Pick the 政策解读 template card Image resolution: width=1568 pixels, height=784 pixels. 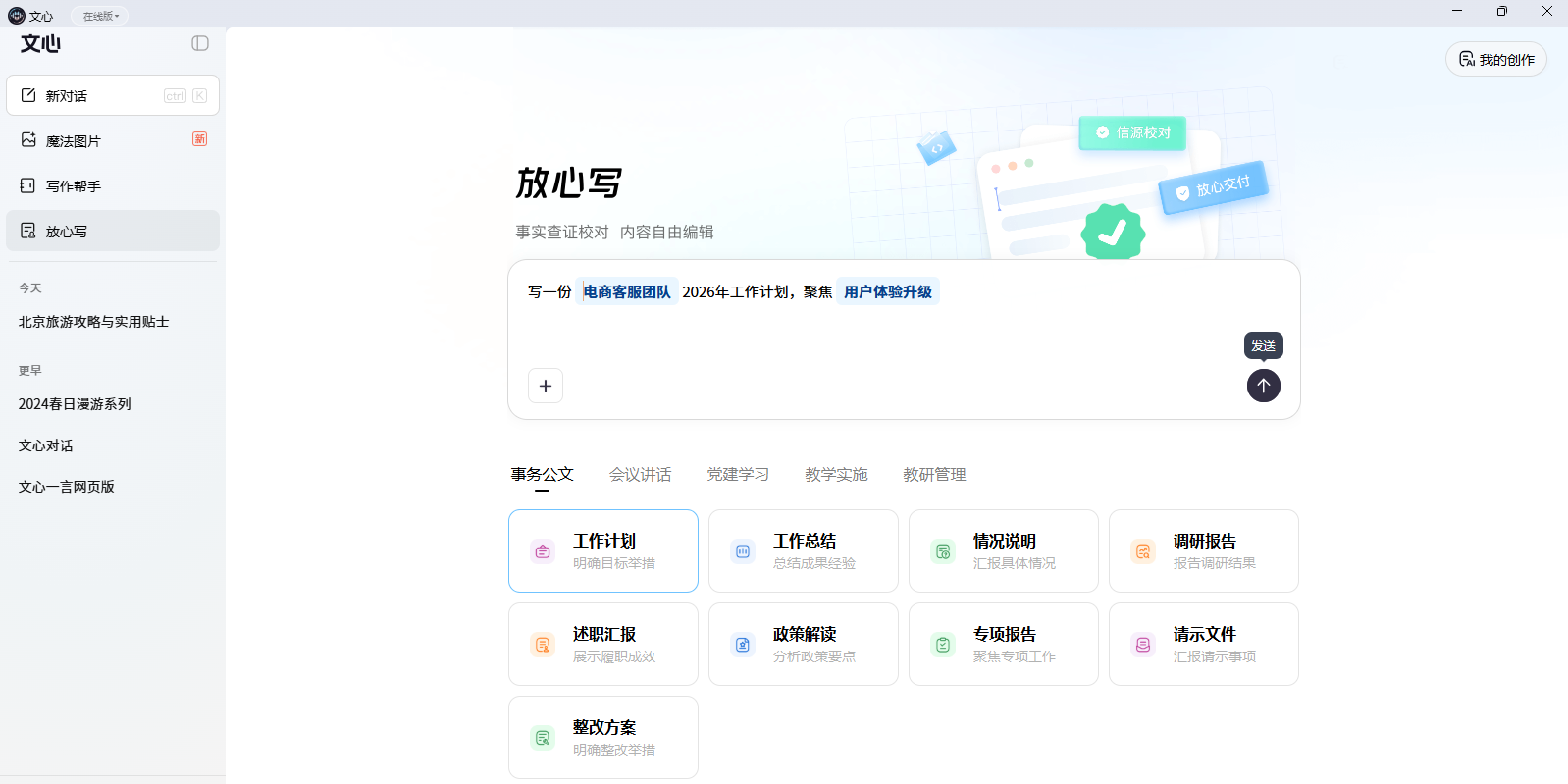(803, 644)
